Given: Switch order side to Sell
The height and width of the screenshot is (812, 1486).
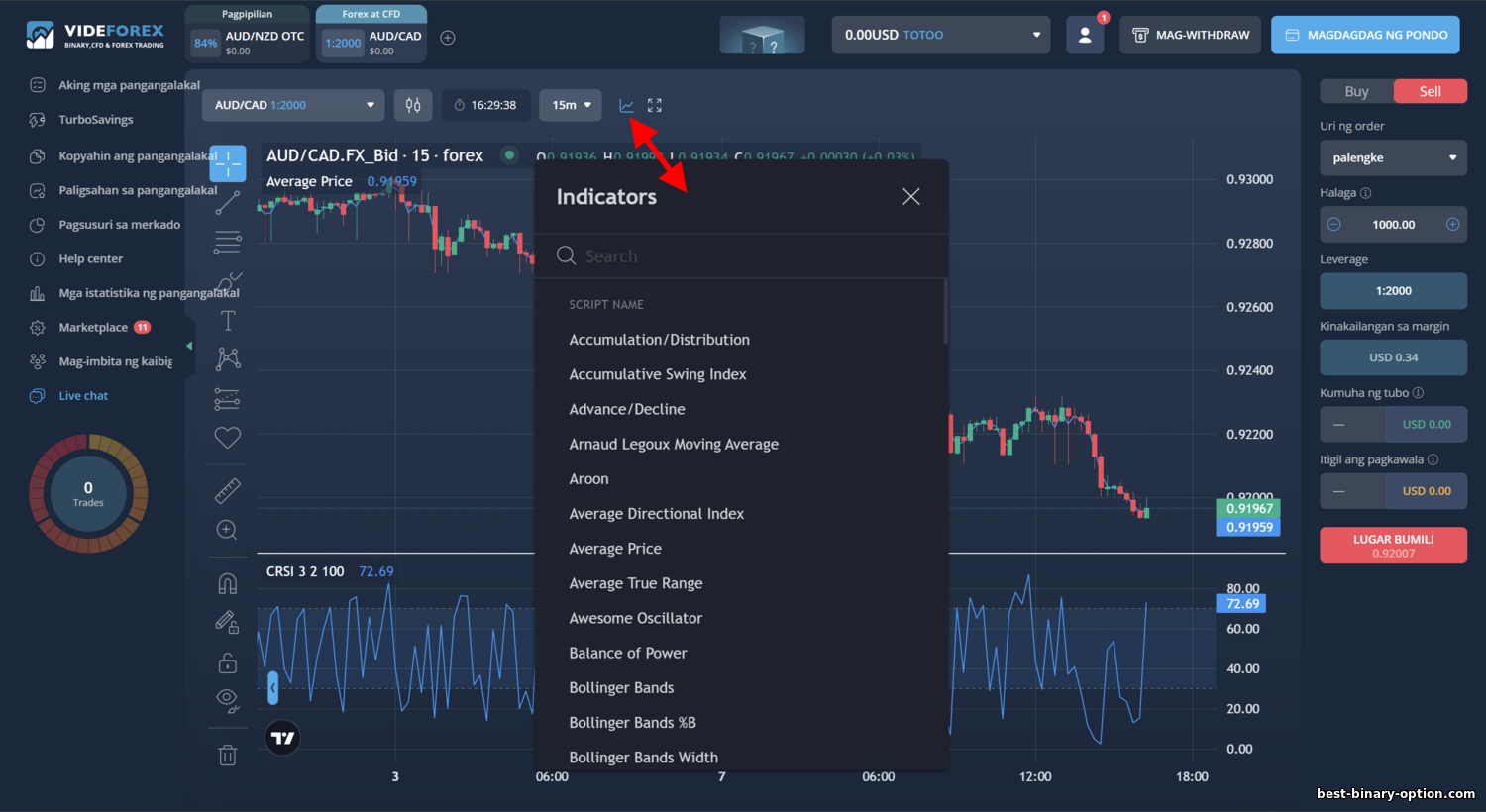Looking at the screenshot, I should pyautogui.click(x=1431, y=91).
